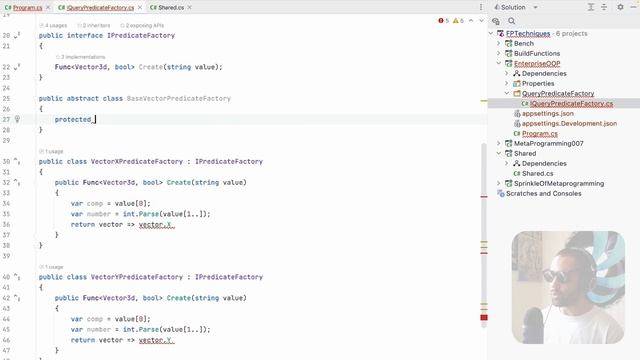
Task: Collapse the FPTechniques solution node
Action: pos(491,33)
